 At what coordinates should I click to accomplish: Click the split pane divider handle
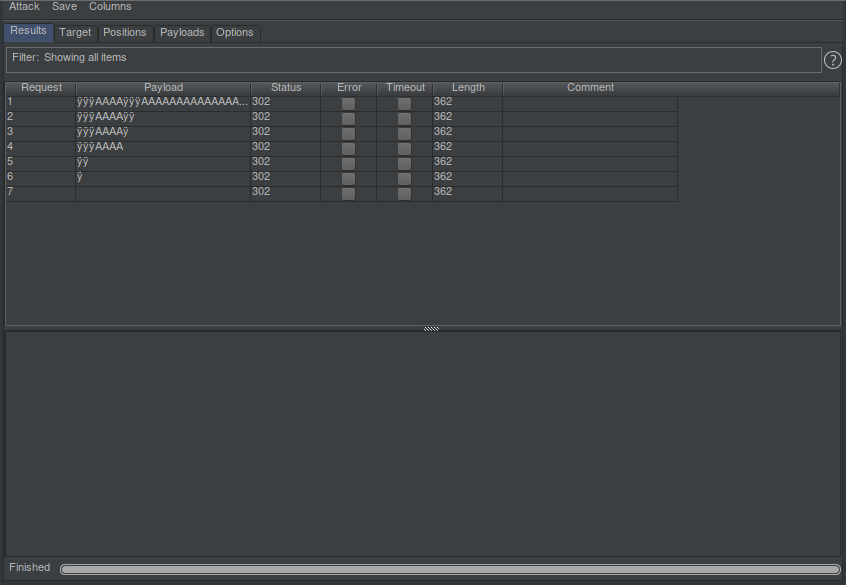[431, 328]
